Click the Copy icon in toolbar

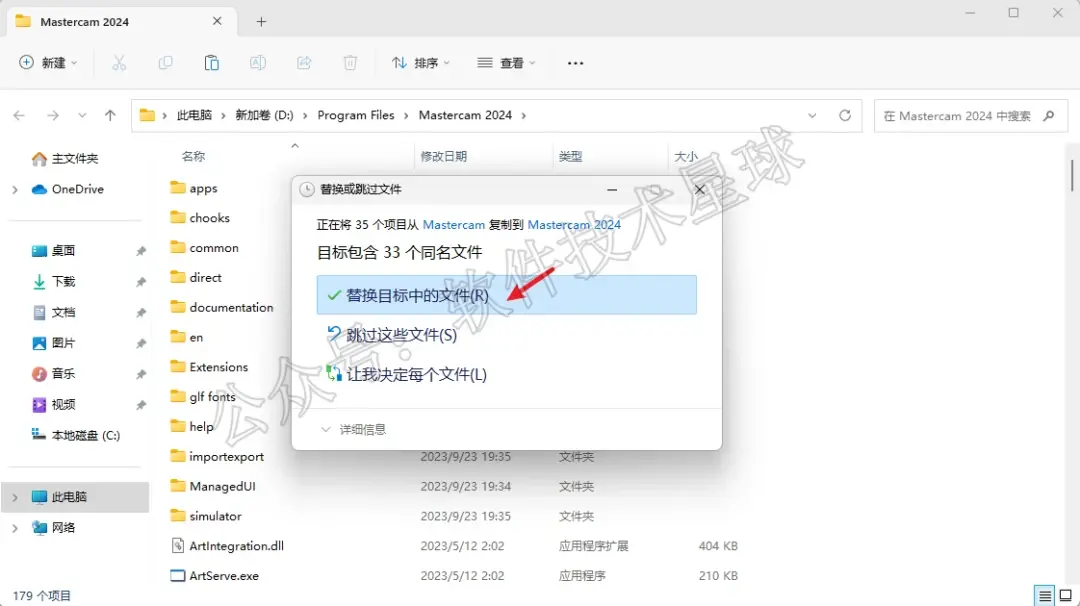pyautogui.click(x=165, y=63)
